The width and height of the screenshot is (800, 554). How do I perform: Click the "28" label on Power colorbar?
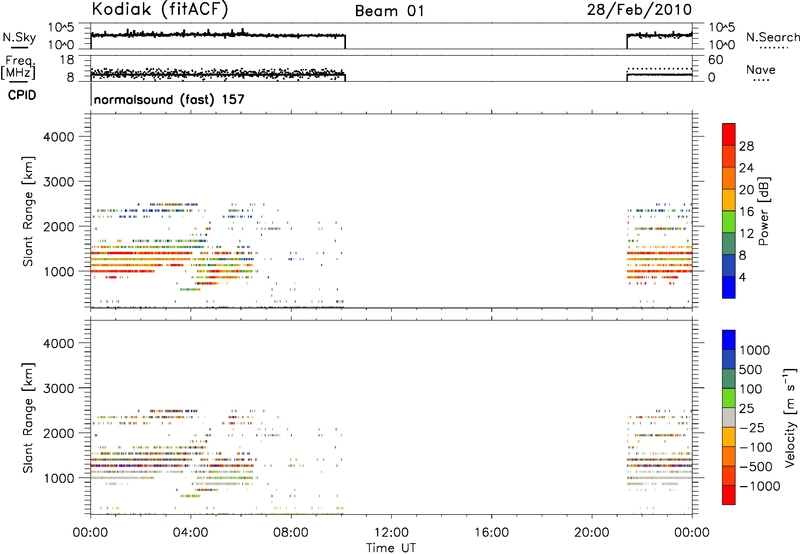coord(746,146)
